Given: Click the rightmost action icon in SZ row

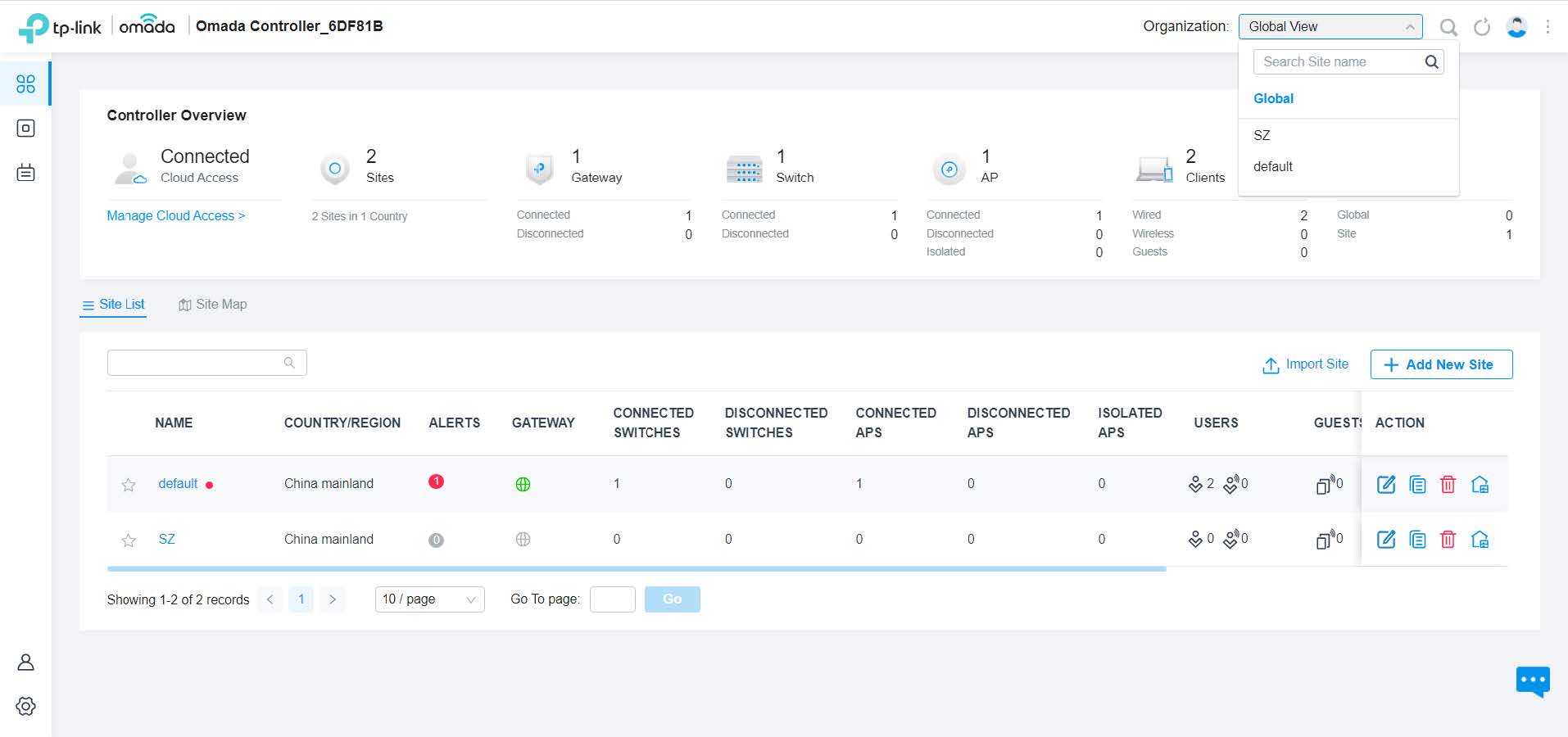Looking at the screenshot, I should [x=1480, y=540].
